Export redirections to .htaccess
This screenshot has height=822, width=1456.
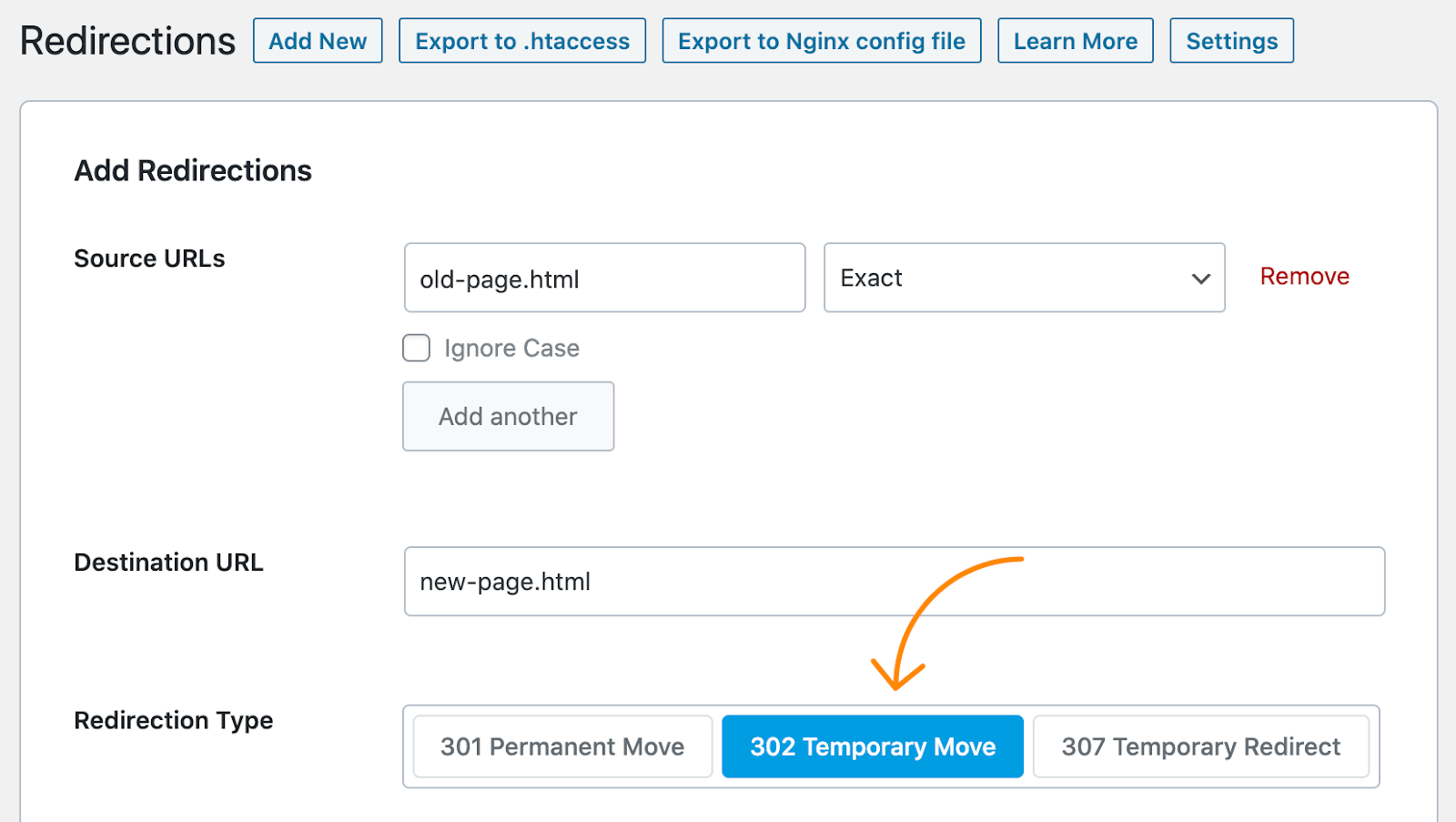(x=522, y=41)
